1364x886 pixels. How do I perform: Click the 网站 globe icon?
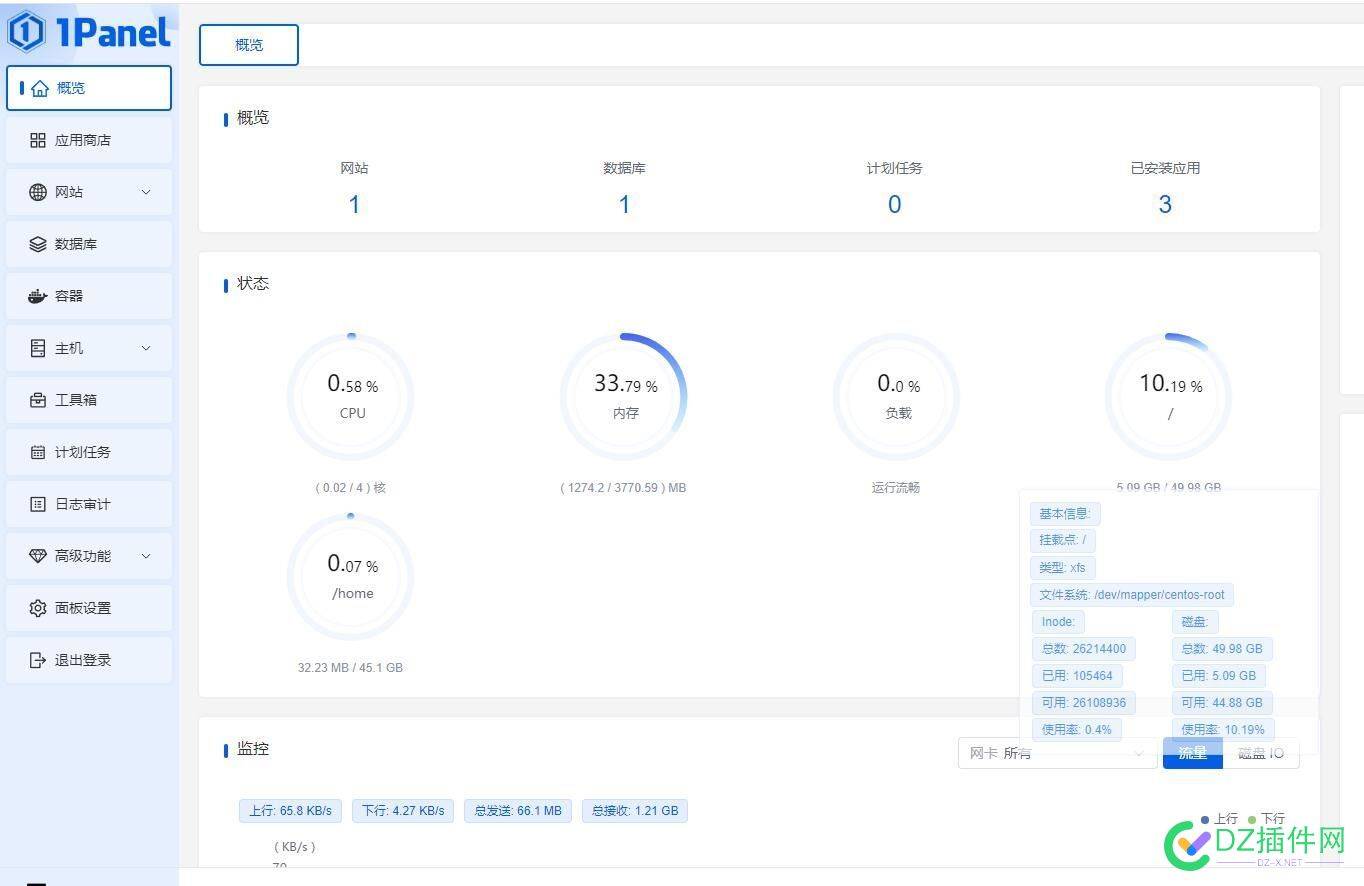(x=38, y=192)
